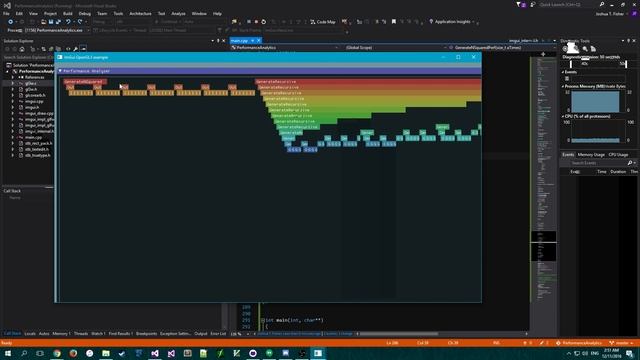Viewport: 640px width, 360px height.
Task: Close the main.cpp editor tab
Action: (x=259, y=41)
